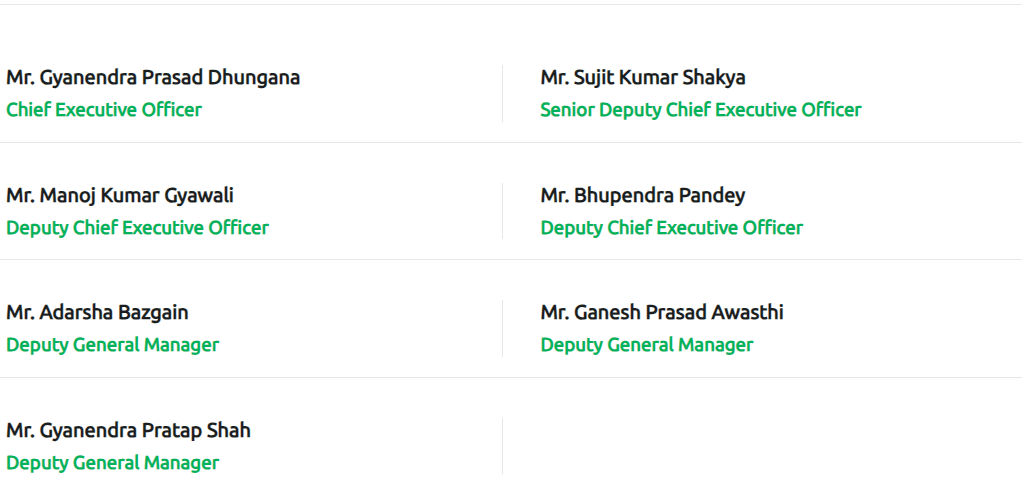This screenshot has height=494, width=1022.
Task: Open Mr. Gyanendra Pratap Shah's profile
Action: (128, 431)
